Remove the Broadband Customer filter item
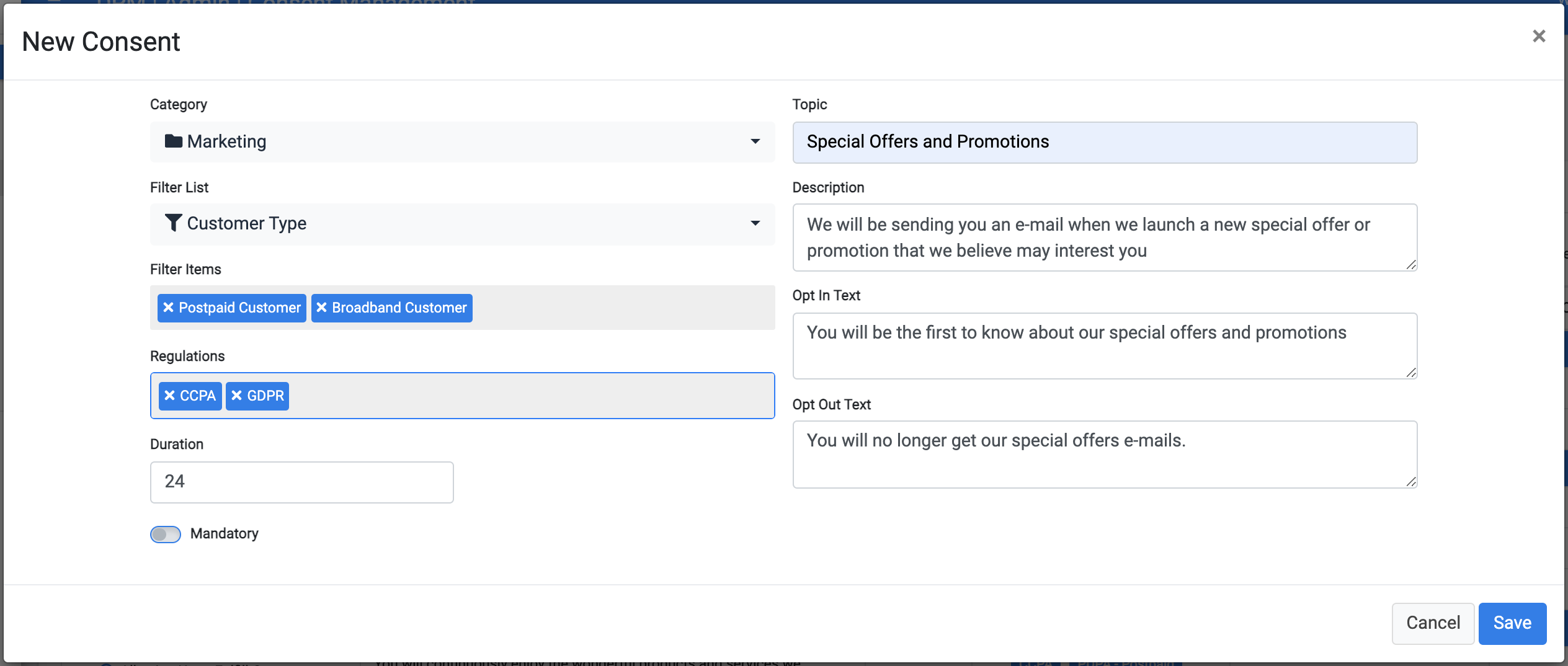This screenshot has width=1568, height=666. (x=321, y=308)
